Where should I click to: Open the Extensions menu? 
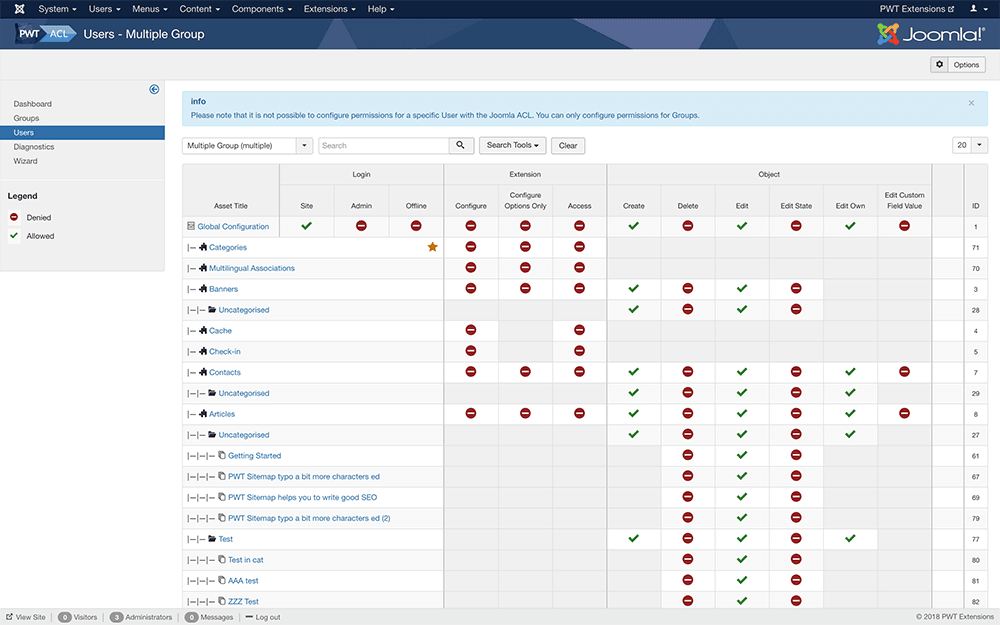click(x=330, y=9)
